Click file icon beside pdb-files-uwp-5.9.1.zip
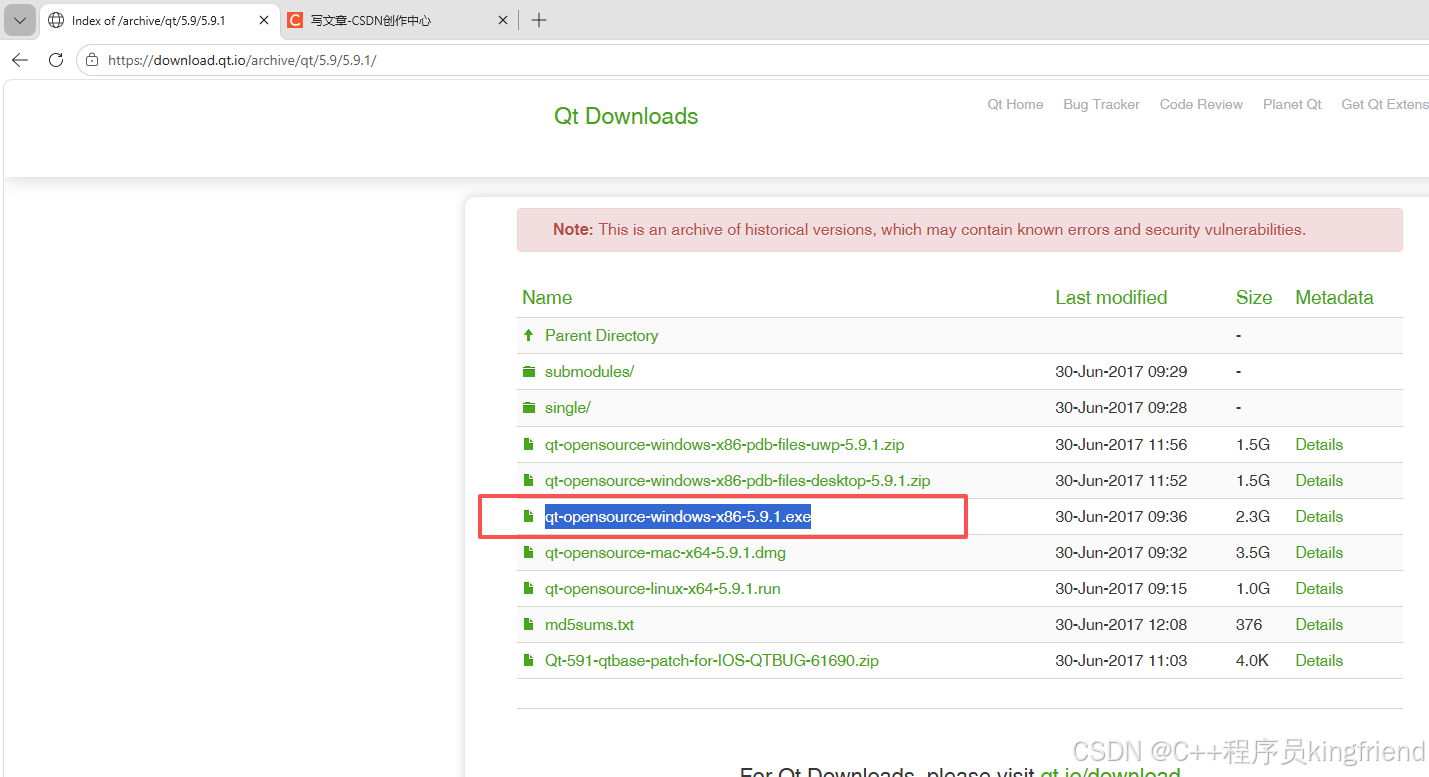Viewport: 1429px width, 777px height. click(x=529, y=444)
